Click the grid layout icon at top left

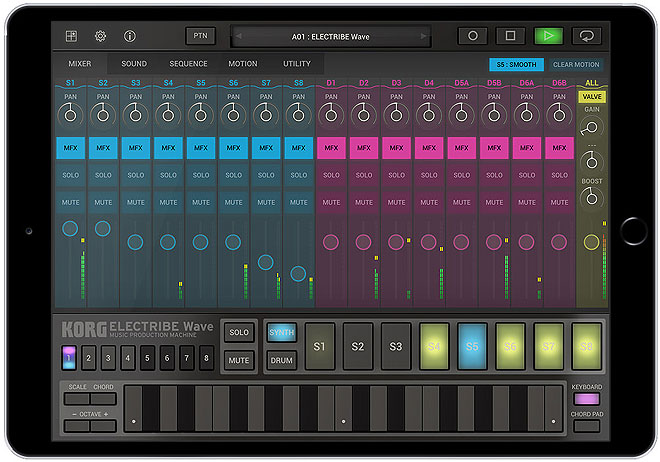(x=71, y=36)
